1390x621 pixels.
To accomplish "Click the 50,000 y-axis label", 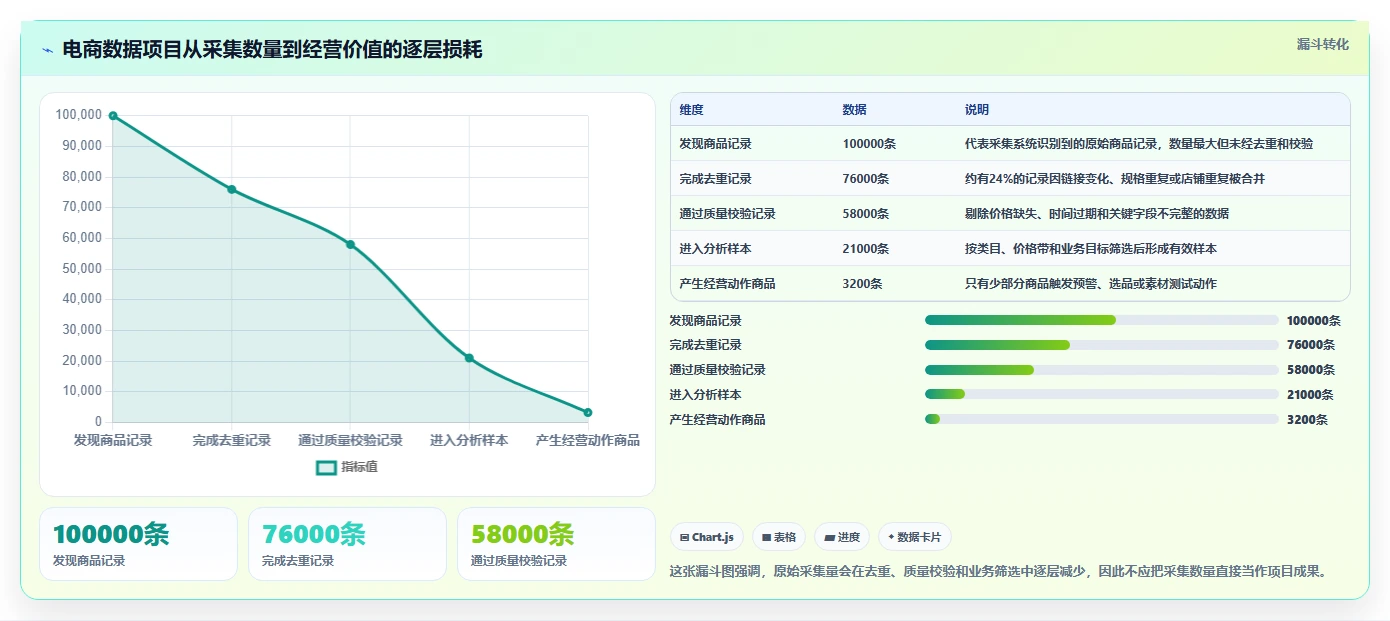I will 81,268.
